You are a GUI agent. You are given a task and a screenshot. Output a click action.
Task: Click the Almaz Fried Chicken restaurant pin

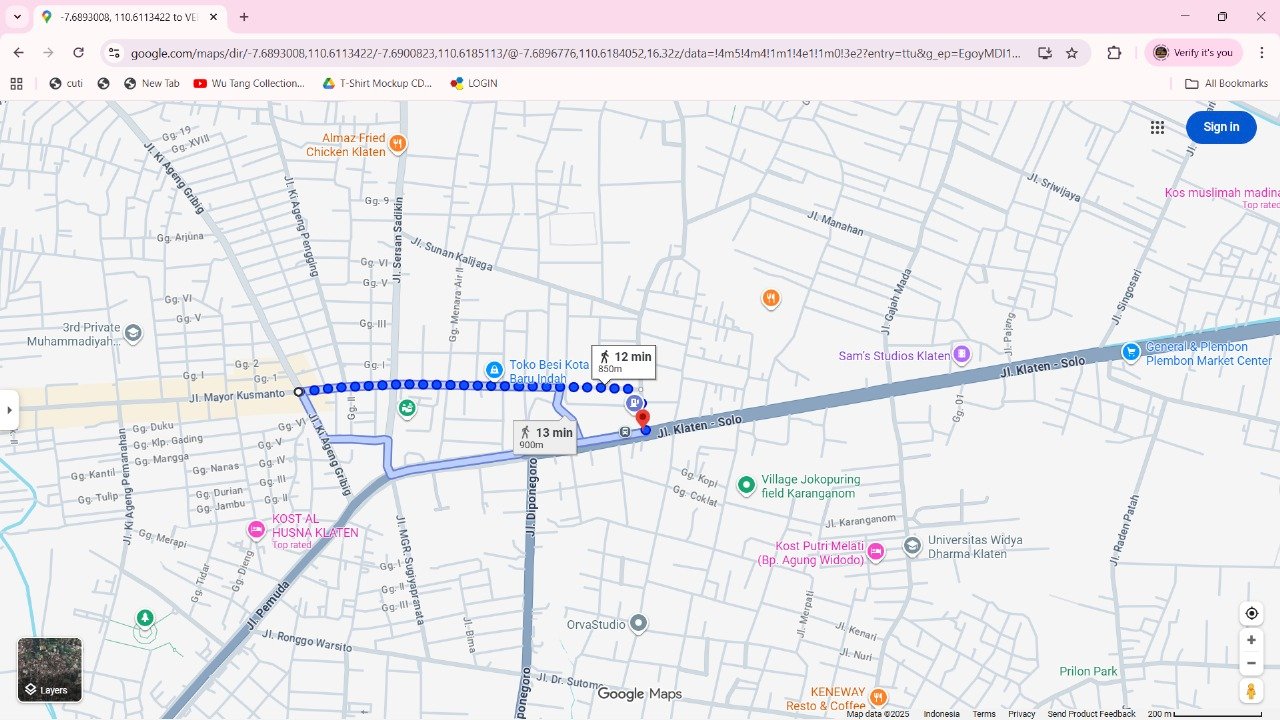coord(398,144)
